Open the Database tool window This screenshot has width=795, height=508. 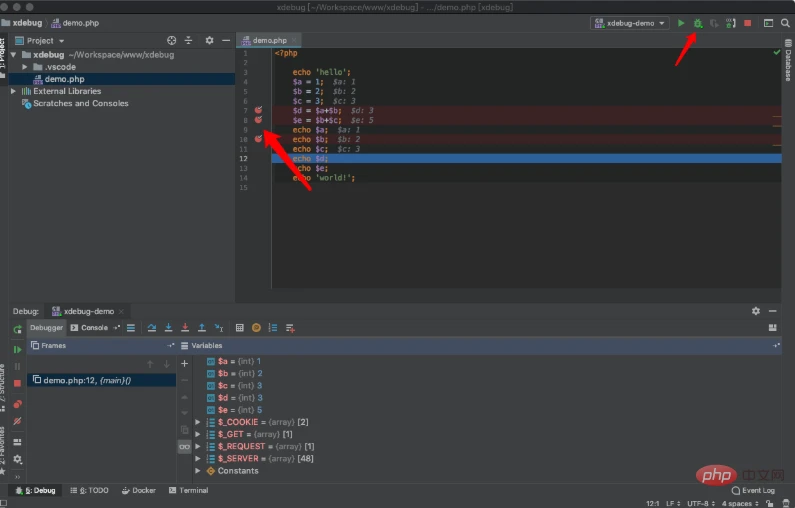click(788, 60)
